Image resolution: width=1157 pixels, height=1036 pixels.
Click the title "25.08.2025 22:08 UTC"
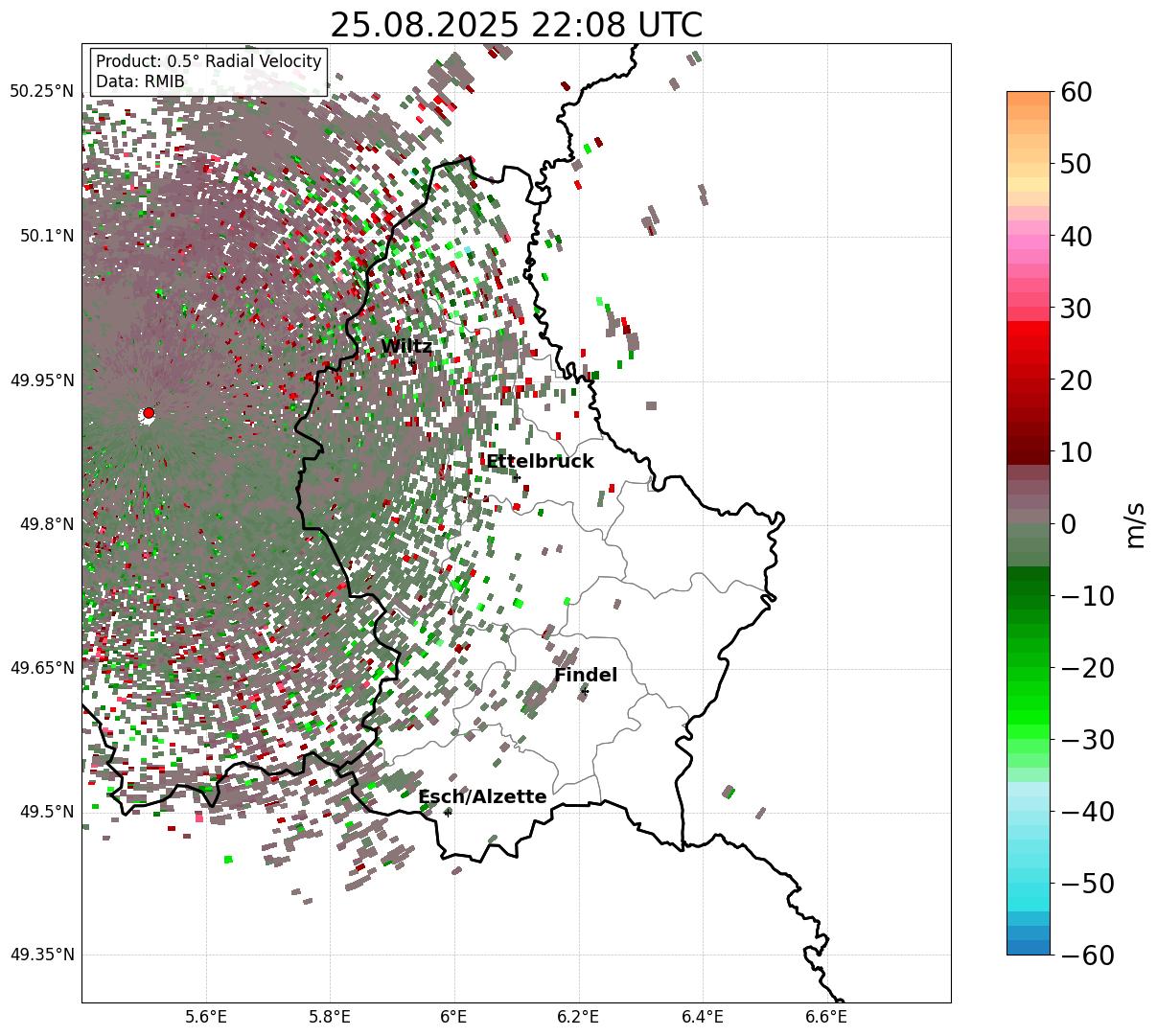[x=516, y=24]
